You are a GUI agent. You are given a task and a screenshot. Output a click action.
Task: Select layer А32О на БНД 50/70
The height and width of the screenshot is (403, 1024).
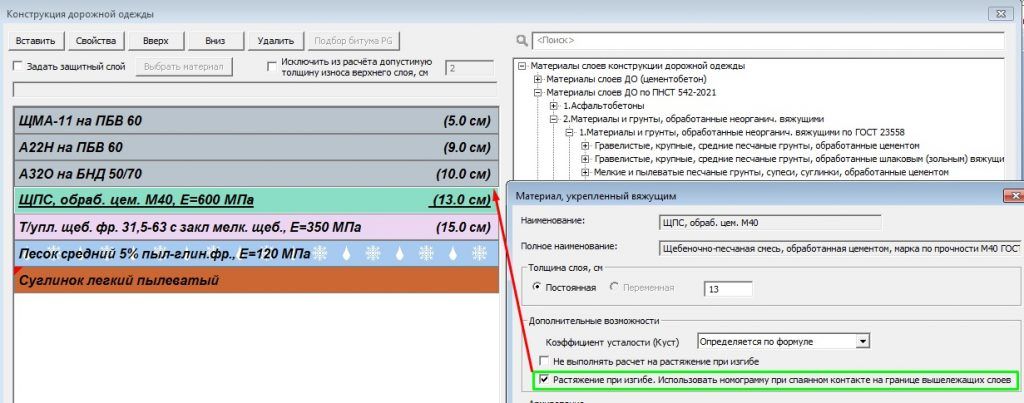pyautogui.click(x=256, y=174)
